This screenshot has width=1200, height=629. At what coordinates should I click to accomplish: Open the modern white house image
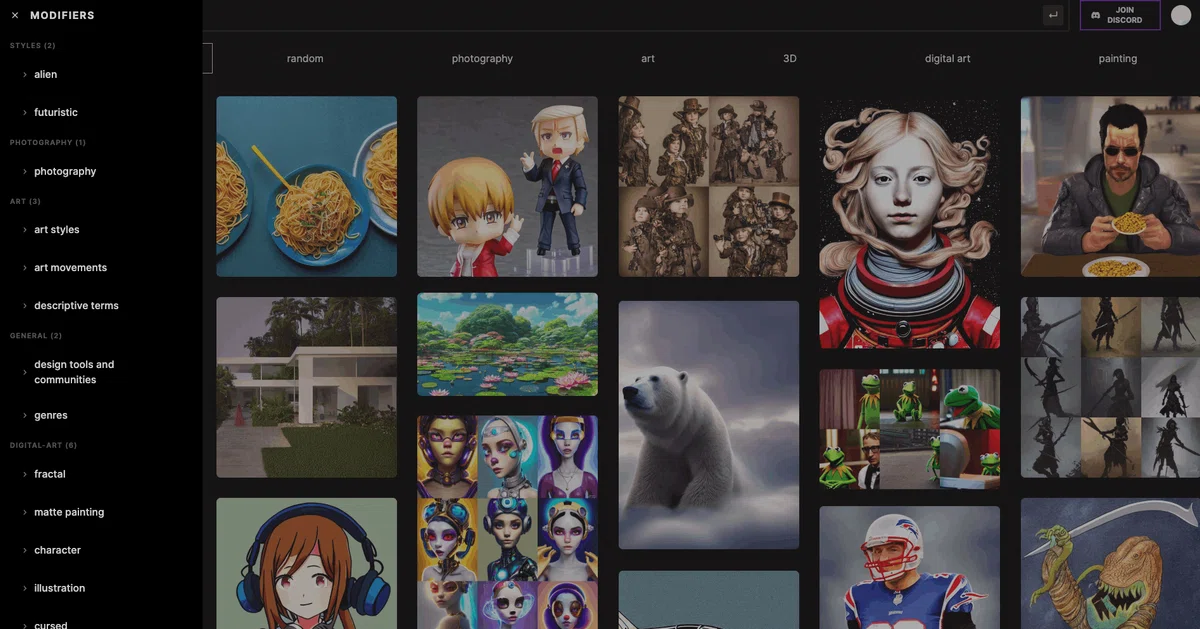point(307,387)
